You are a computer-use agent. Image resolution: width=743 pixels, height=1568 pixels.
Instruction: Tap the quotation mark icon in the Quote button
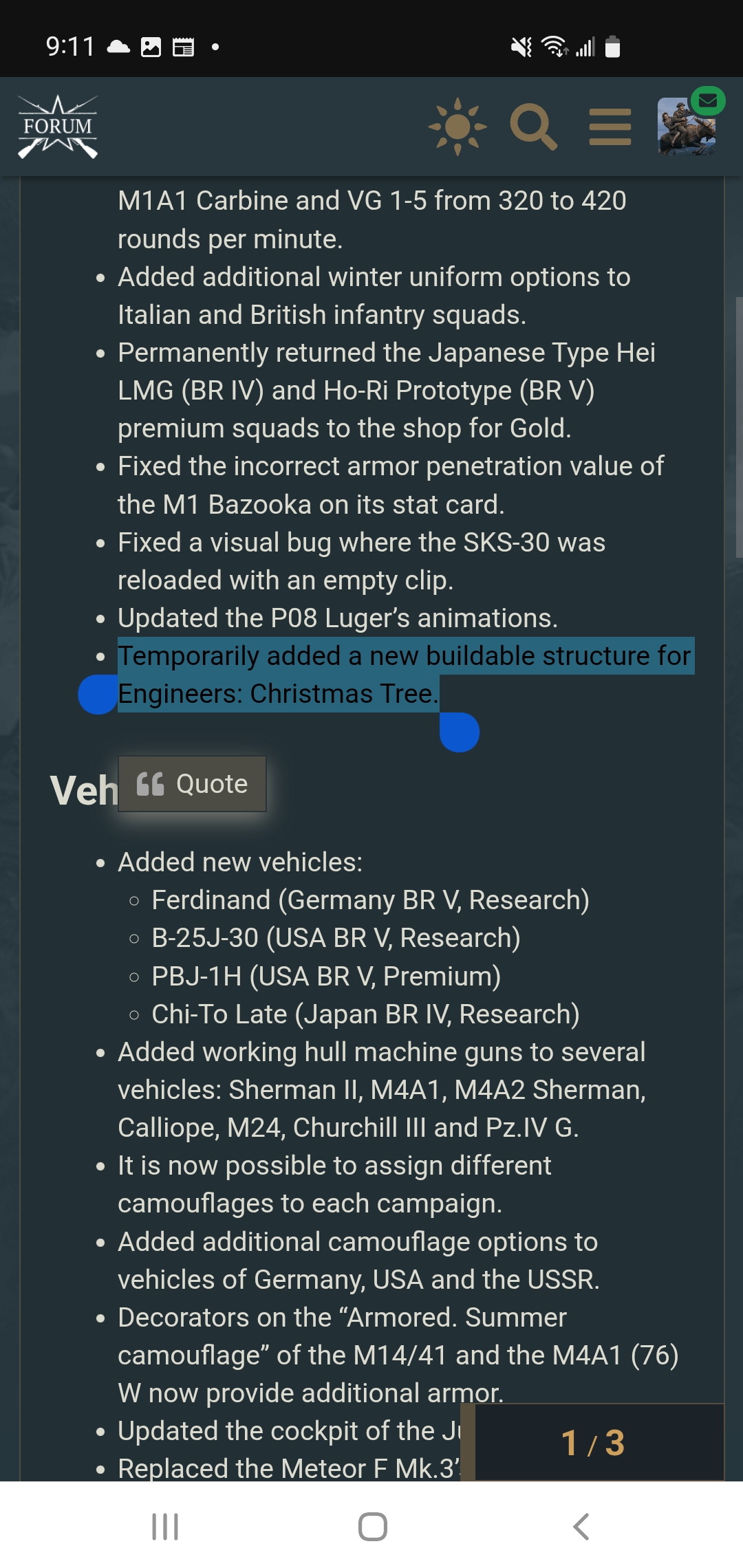point(150,784)
